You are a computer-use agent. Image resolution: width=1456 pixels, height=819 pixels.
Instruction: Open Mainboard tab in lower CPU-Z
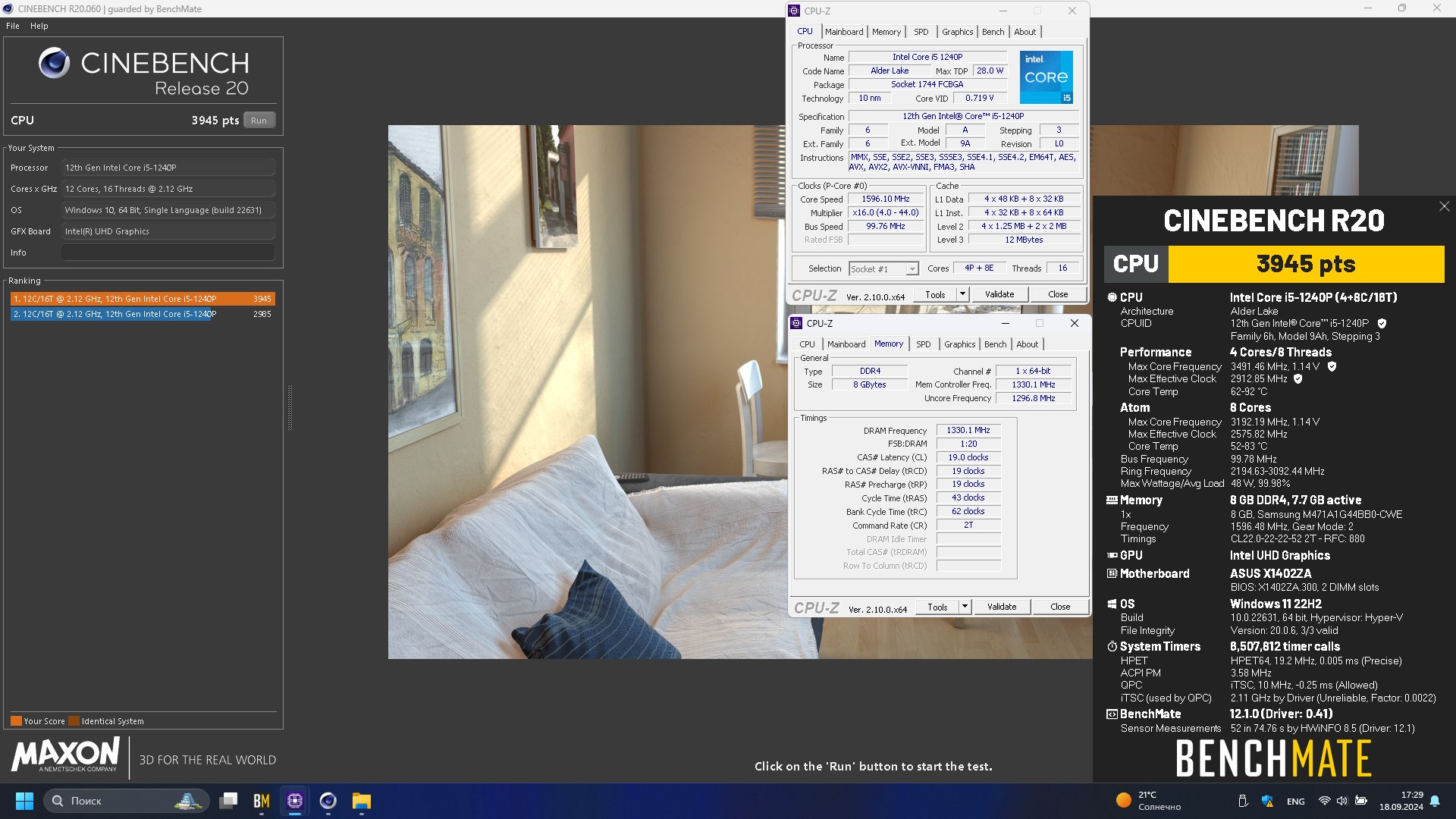(x=846, y=344)
